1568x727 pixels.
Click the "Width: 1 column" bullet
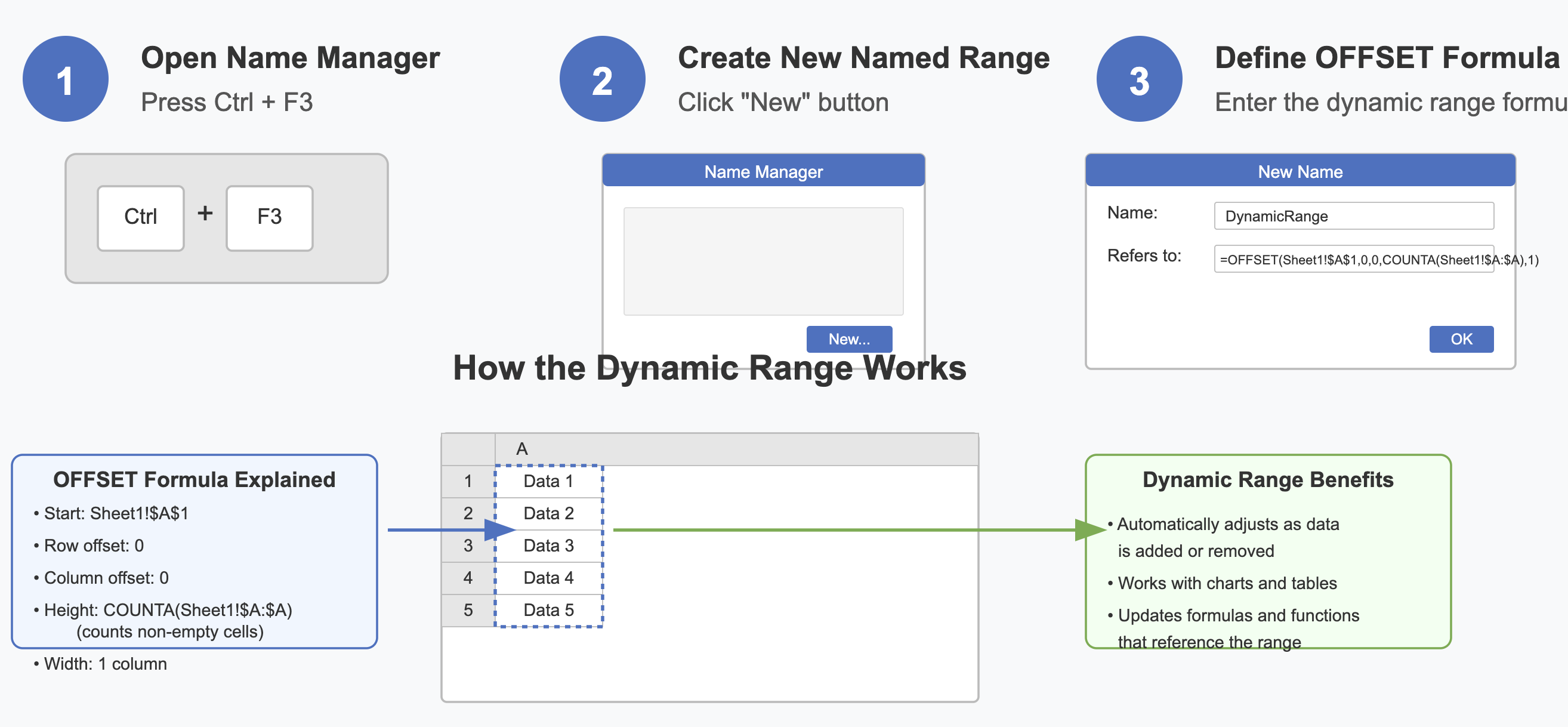100,664
